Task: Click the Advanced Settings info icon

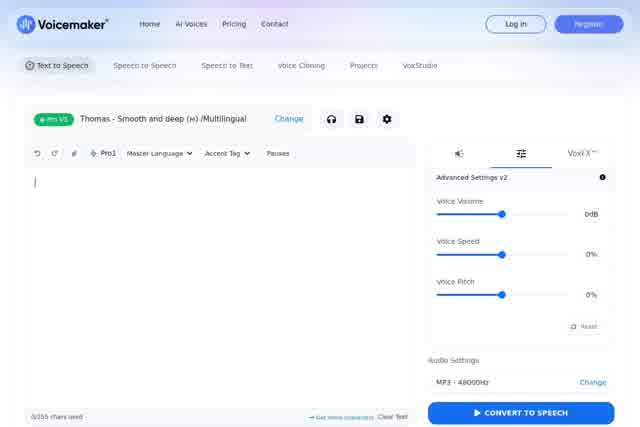Action: (602, 177)
